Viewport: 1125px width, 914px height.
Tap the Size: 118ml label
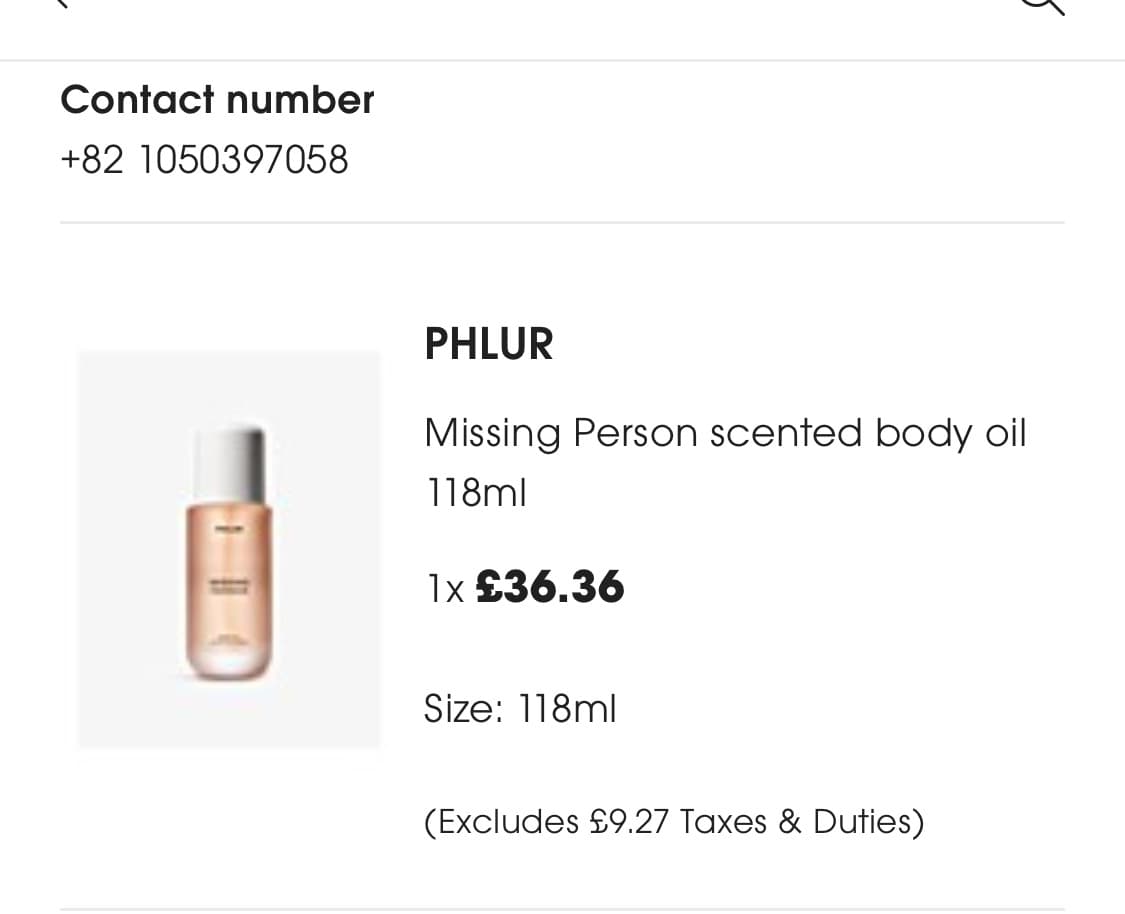pos(519,708)
